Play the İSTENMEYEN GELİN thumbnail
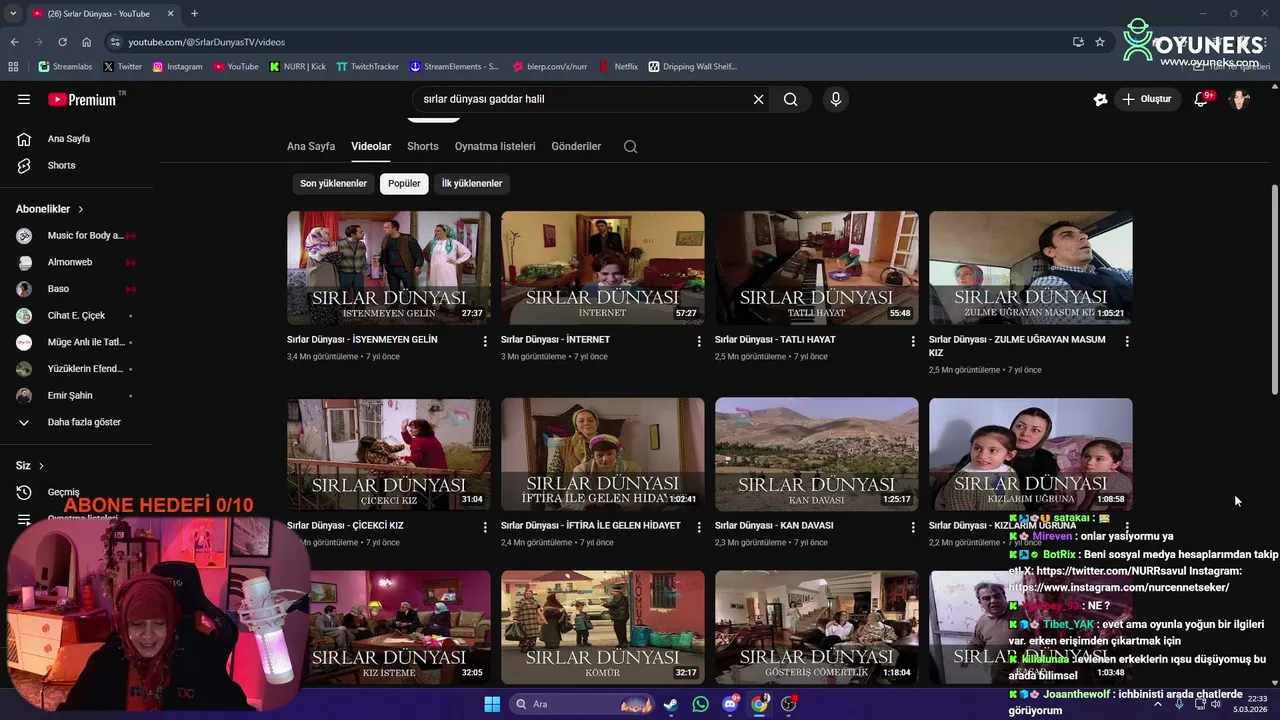The image size is (1280, 720). pos(389,267)
